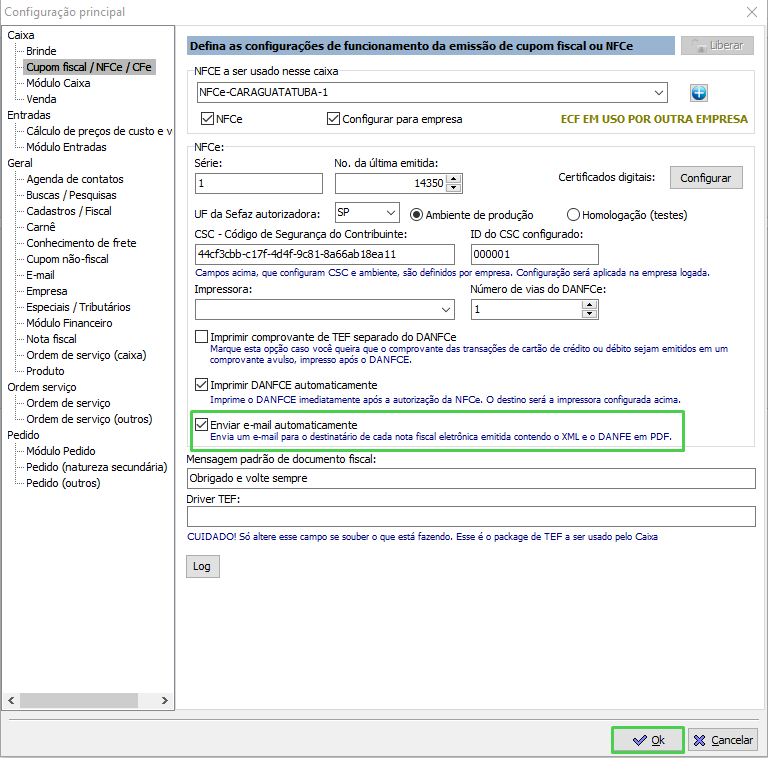Select Empresa tree item
The image size is (768, 758).
(47, 291)
